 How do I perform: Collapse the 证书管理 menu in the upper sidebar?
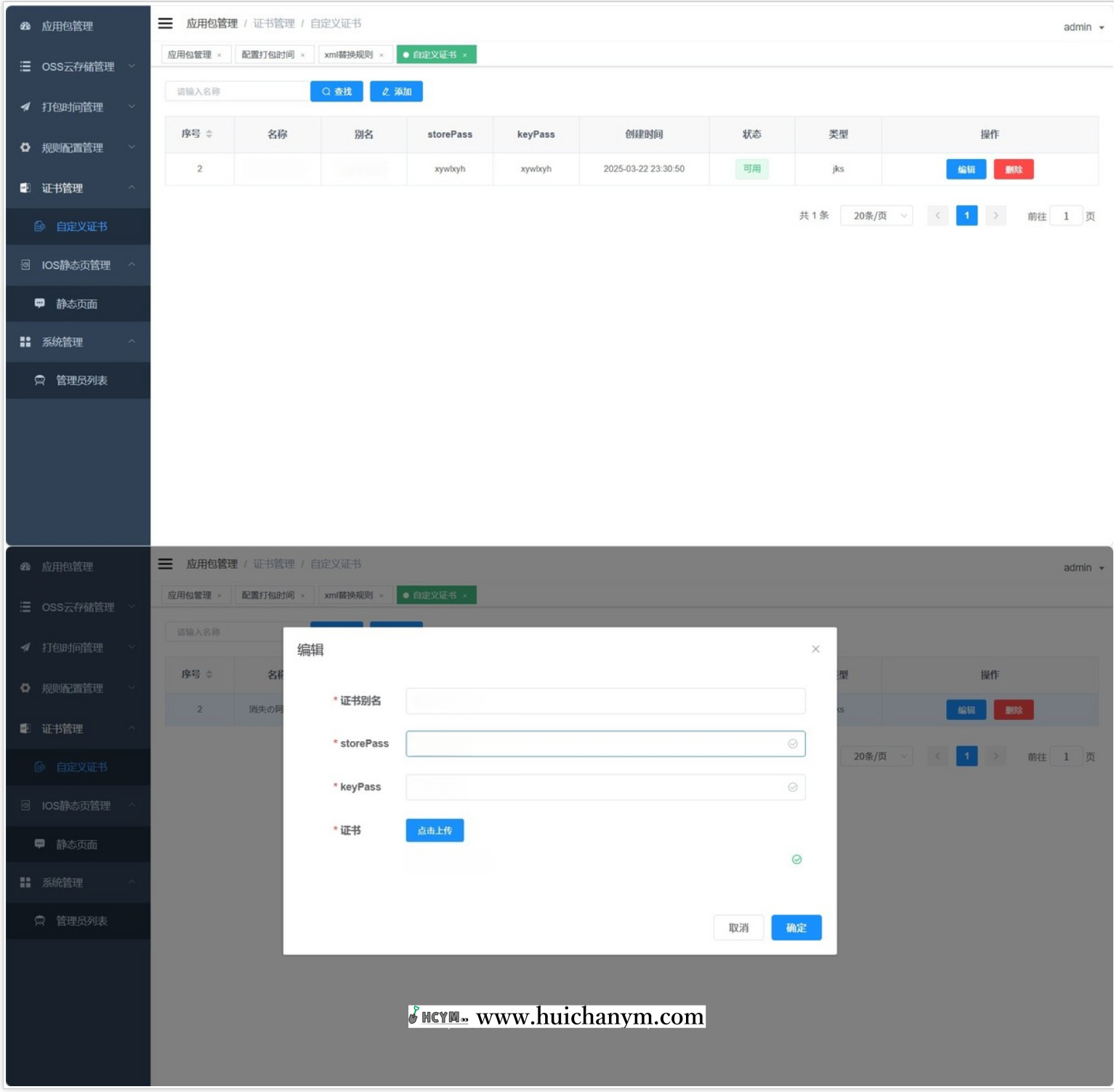pyautogui.click(x=78, y=188)
